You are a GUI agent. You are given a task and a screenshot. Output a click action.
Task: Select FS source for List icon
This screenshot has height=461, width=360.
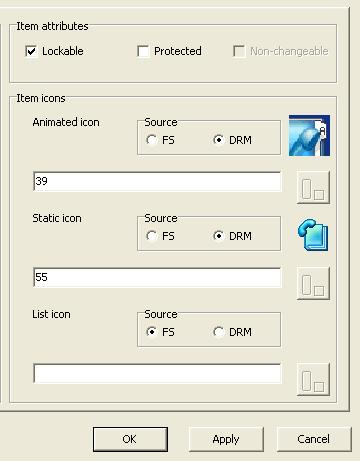pyautogui.click(x=152, y=332)
